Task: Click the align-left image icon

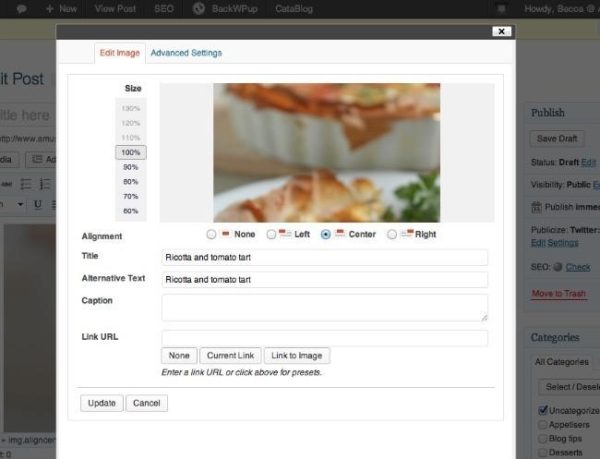Action: [x=286, y=234]
